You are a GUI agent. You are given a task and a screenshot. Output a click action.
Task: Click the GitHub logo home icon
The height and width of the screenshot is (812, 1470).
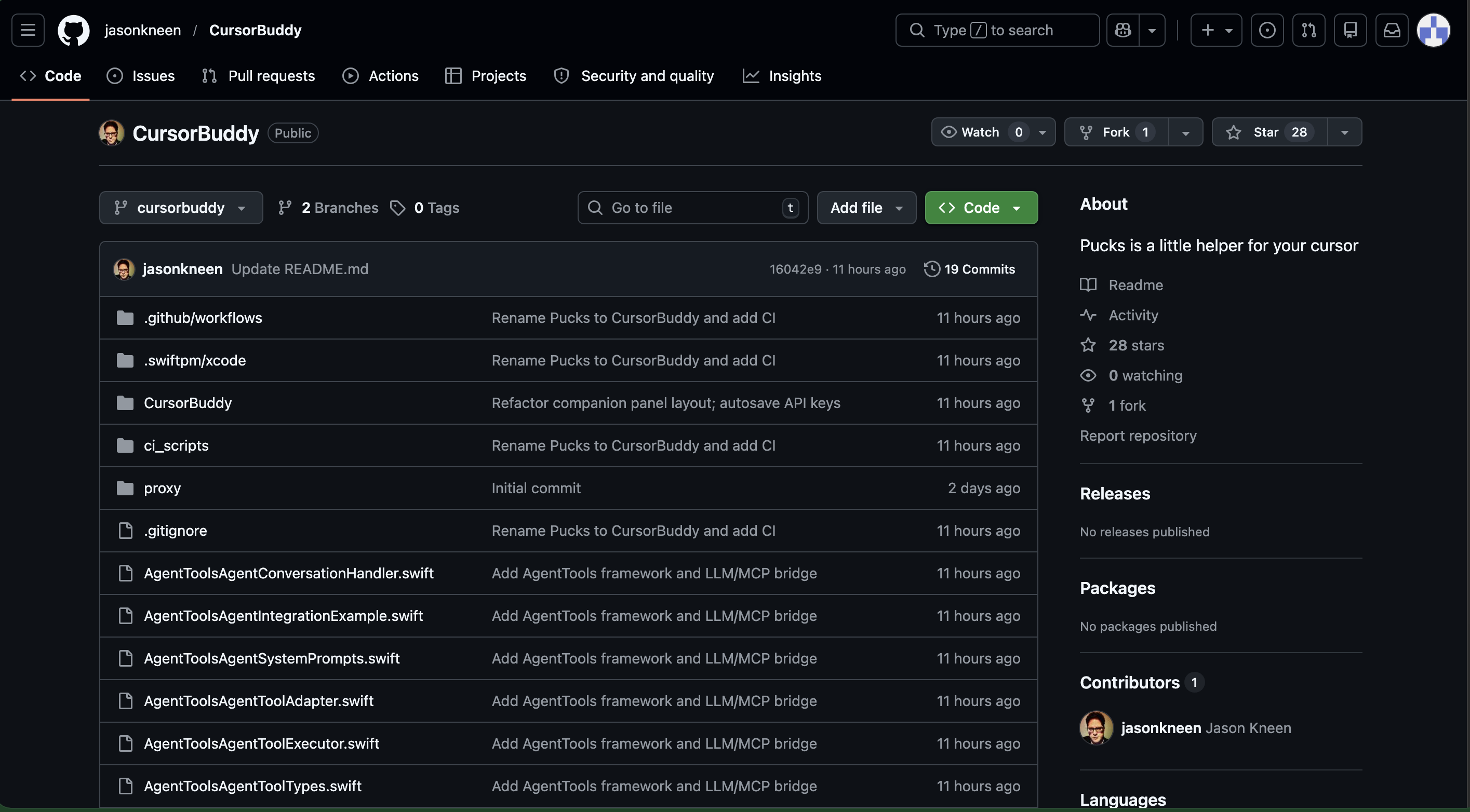tap(74, 30)
